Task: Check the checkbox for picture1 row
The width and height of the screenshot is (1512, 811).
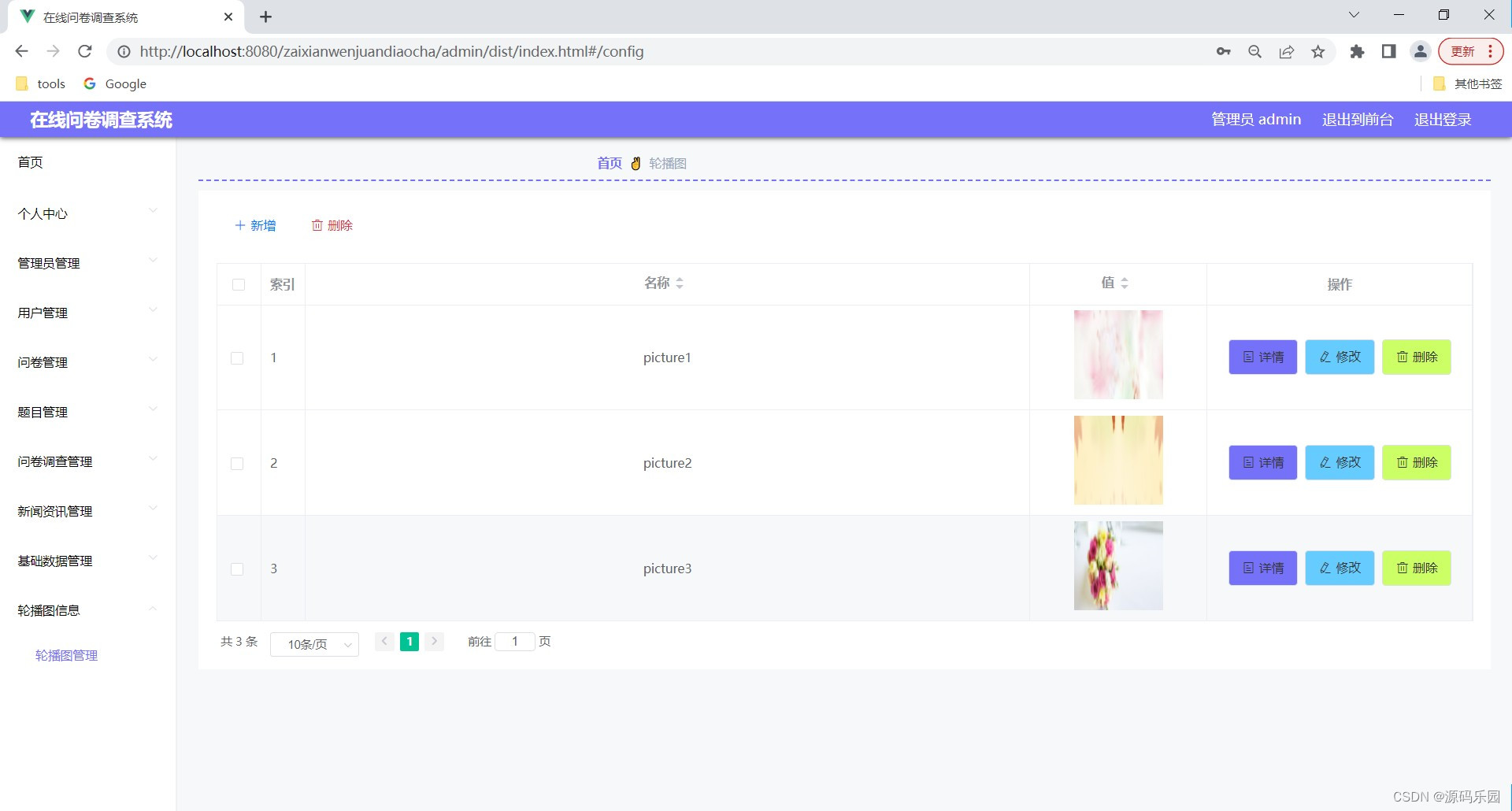Action: pyautogui.click(x=237, y=357)
